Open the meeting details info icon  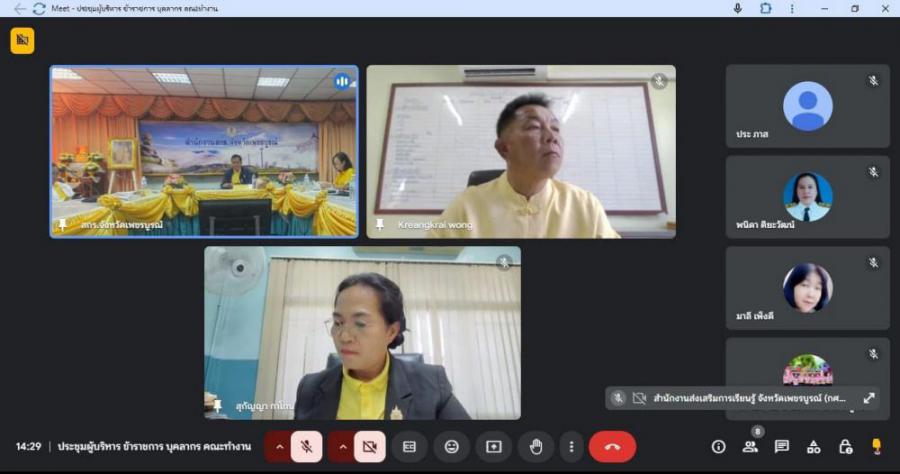[718, 446]
